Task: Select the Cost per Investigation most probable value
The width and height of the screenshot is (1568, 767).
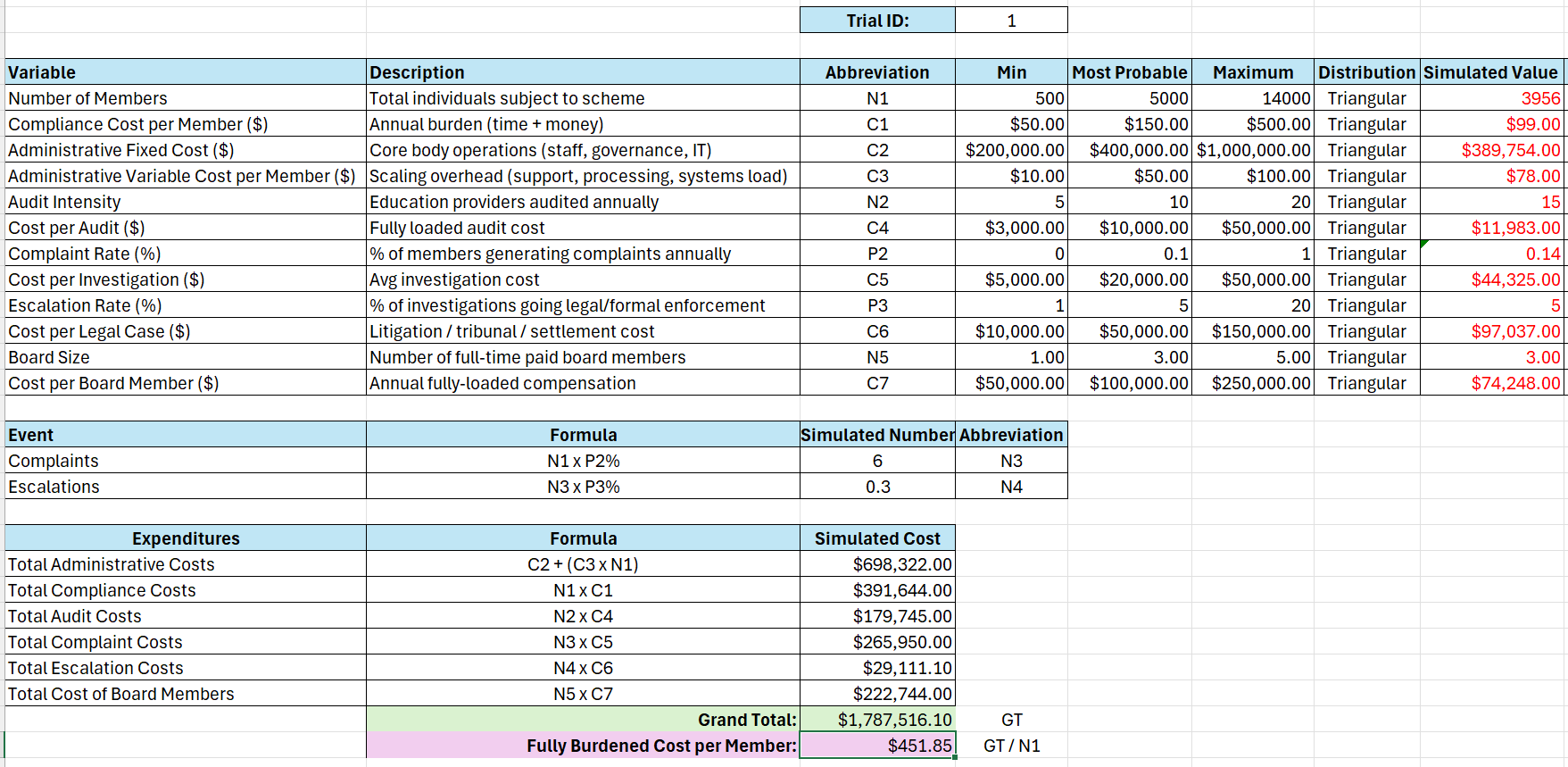Action: point(1130,279)
